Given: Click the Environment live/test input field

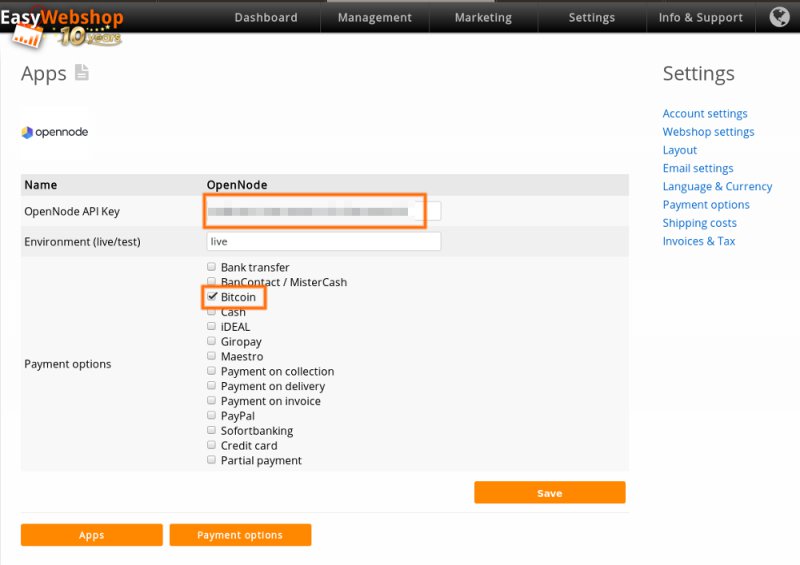Looking at the screenshot, I should pyautogui.click(x=322, y=242).
